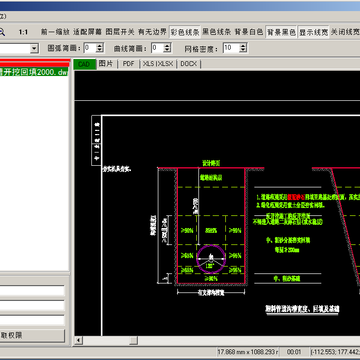Click the 00:01 timer in status bar
This screenshot has height=360, width=360.
(294, 352)
